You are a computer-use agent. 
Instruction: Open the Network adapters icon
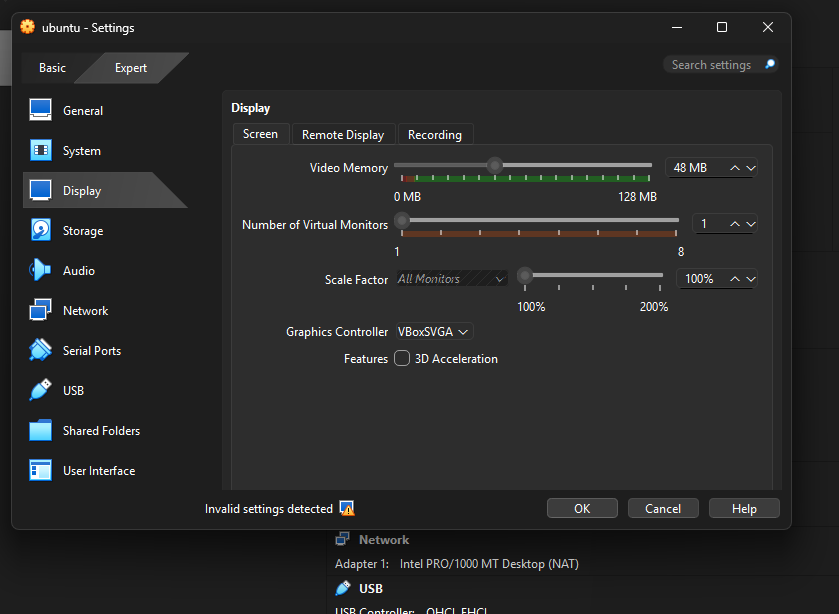(x=41, y=310)
